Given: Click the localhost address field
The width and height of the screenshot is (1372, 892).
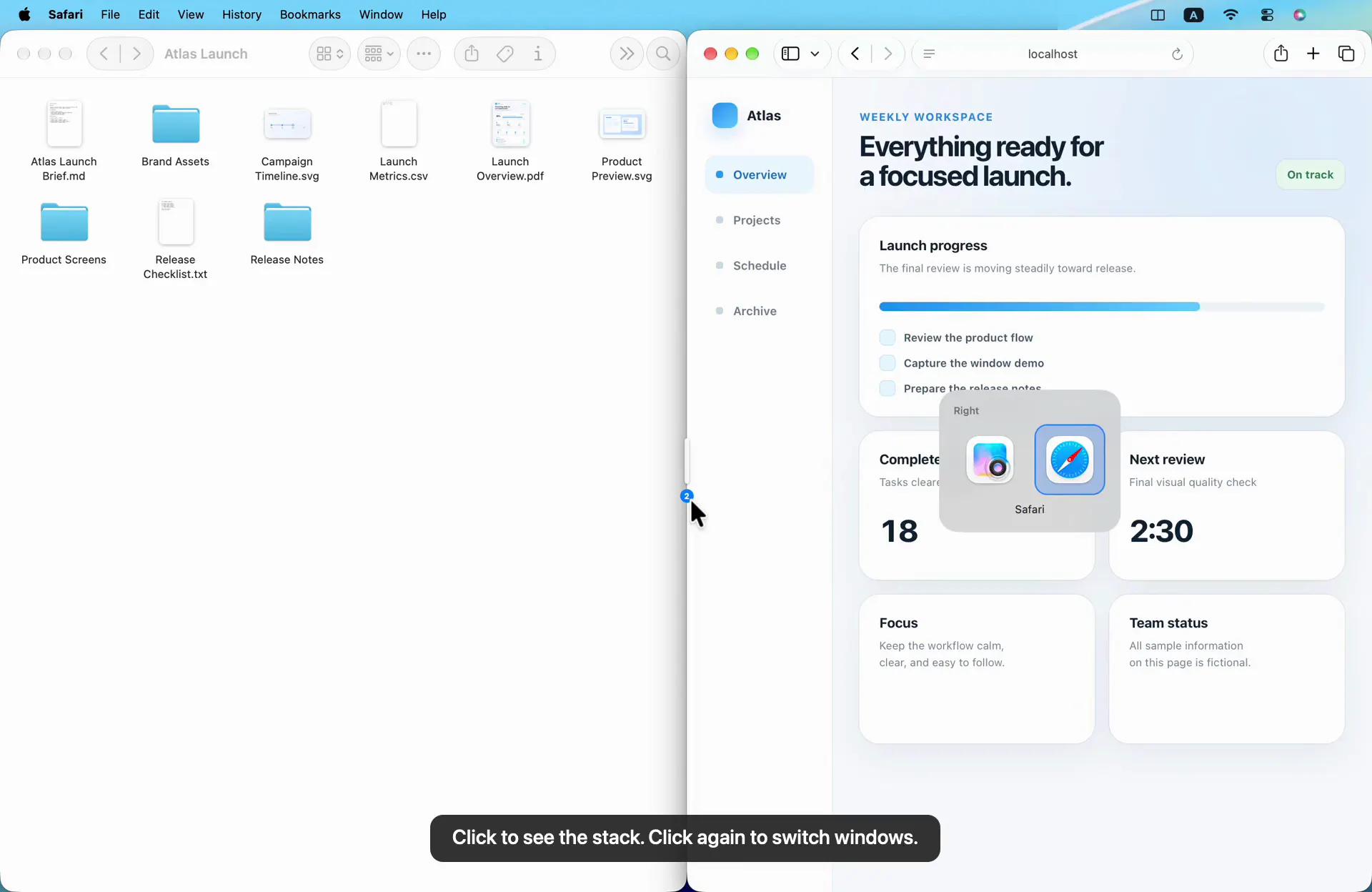Looking at the screenshot, I should coord(1053,54).
